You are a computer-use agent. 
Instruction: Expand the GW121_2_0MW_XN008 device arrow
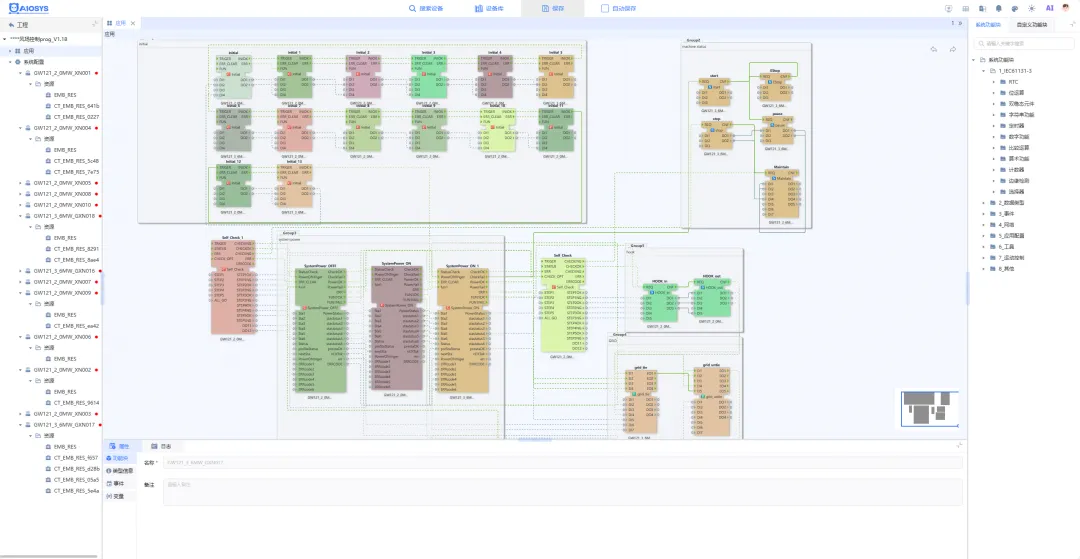pyautogui.click(x=20, y=194)
